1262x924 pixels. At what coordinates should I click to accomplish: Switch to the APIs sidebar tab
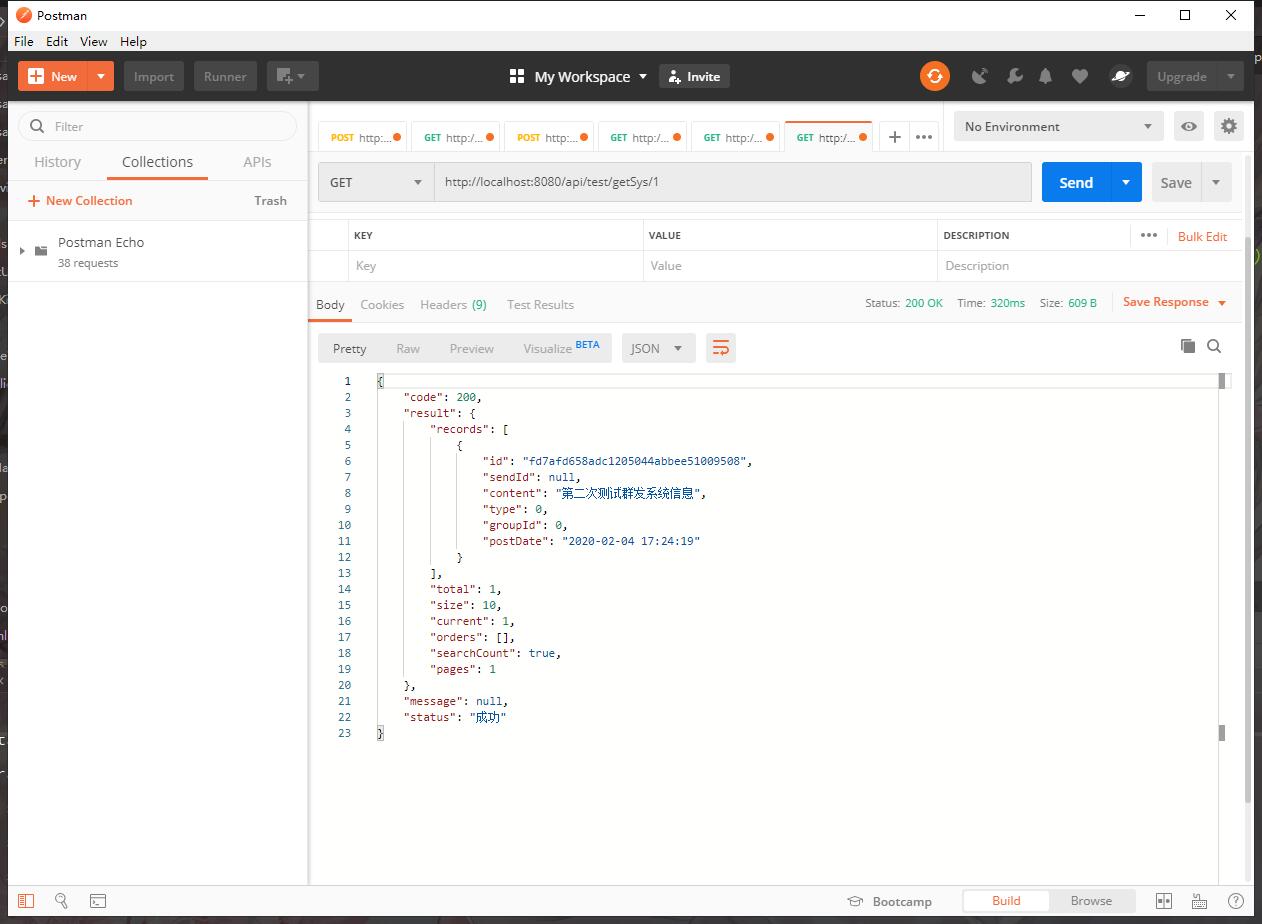257,162
